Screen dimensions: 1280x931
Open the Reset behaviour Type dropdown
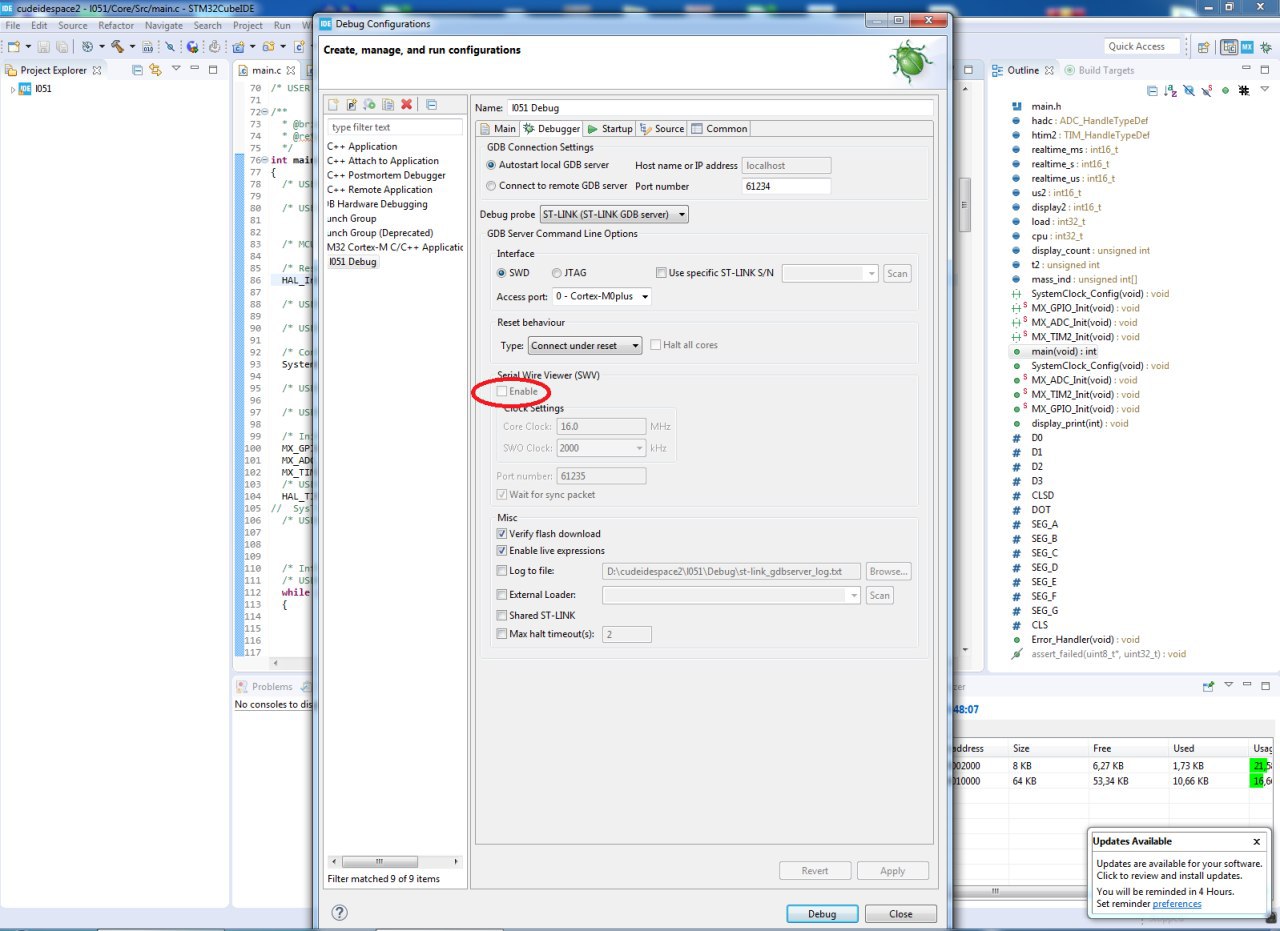[585, 346]
